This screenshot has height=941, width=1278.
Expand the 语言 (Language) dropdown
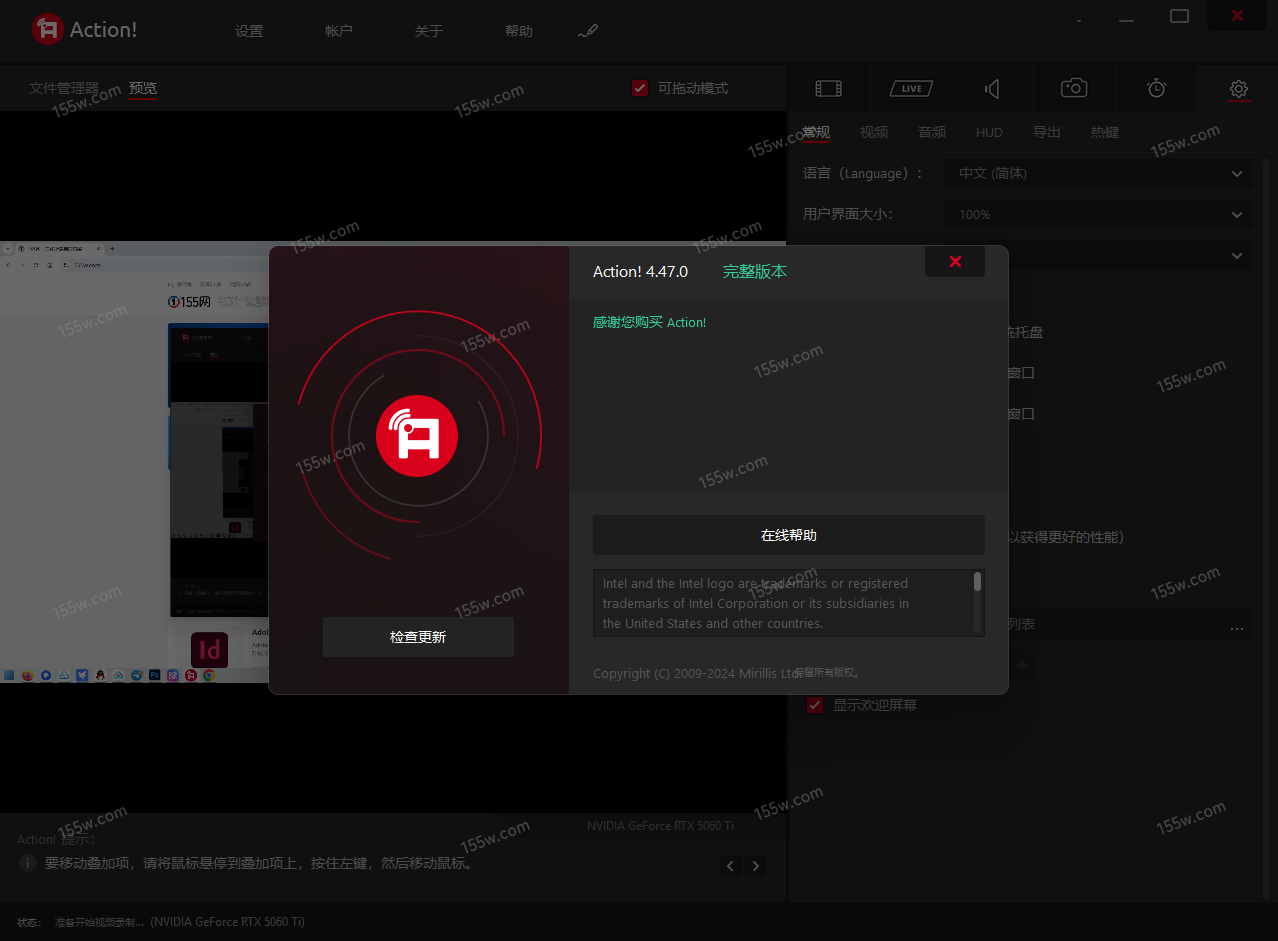(x=1098, y=174)
